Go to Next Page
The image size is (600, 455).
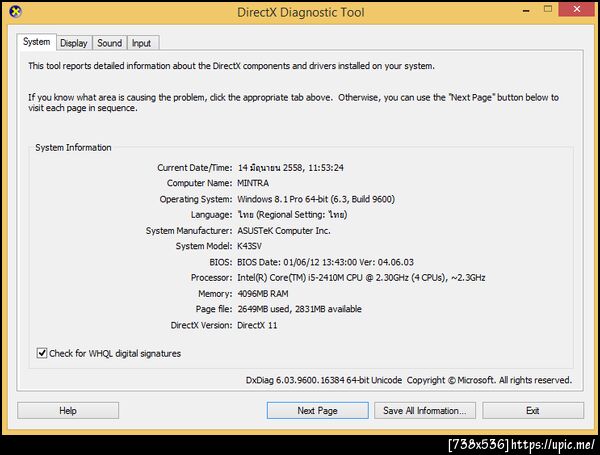pos(318,410)
